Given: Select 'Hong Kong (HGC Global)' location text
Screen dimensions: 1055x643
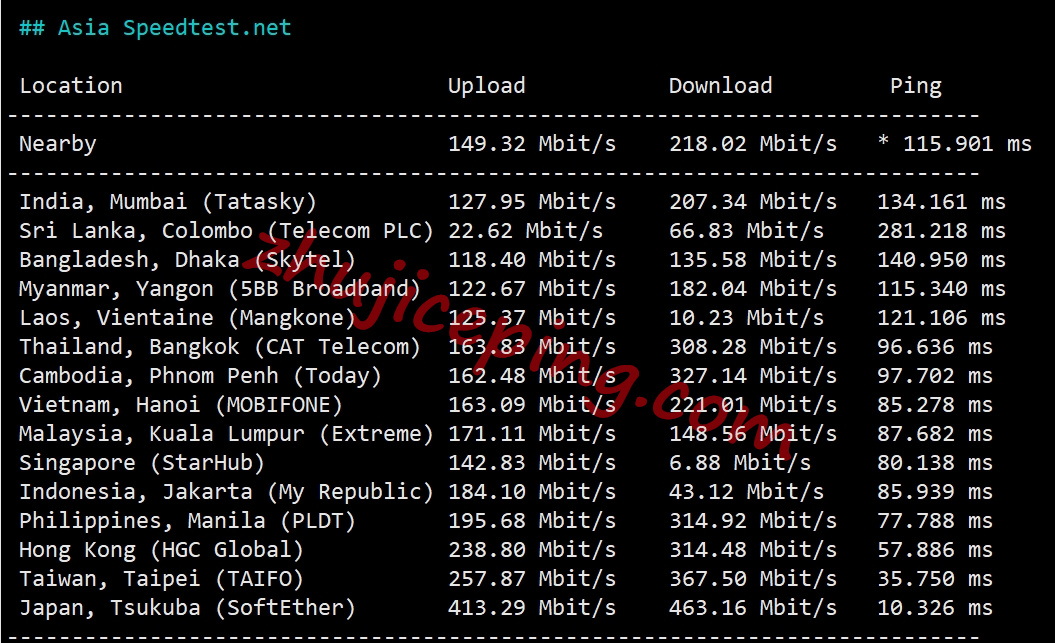Looking at the screenshot, I should [161, 550].
